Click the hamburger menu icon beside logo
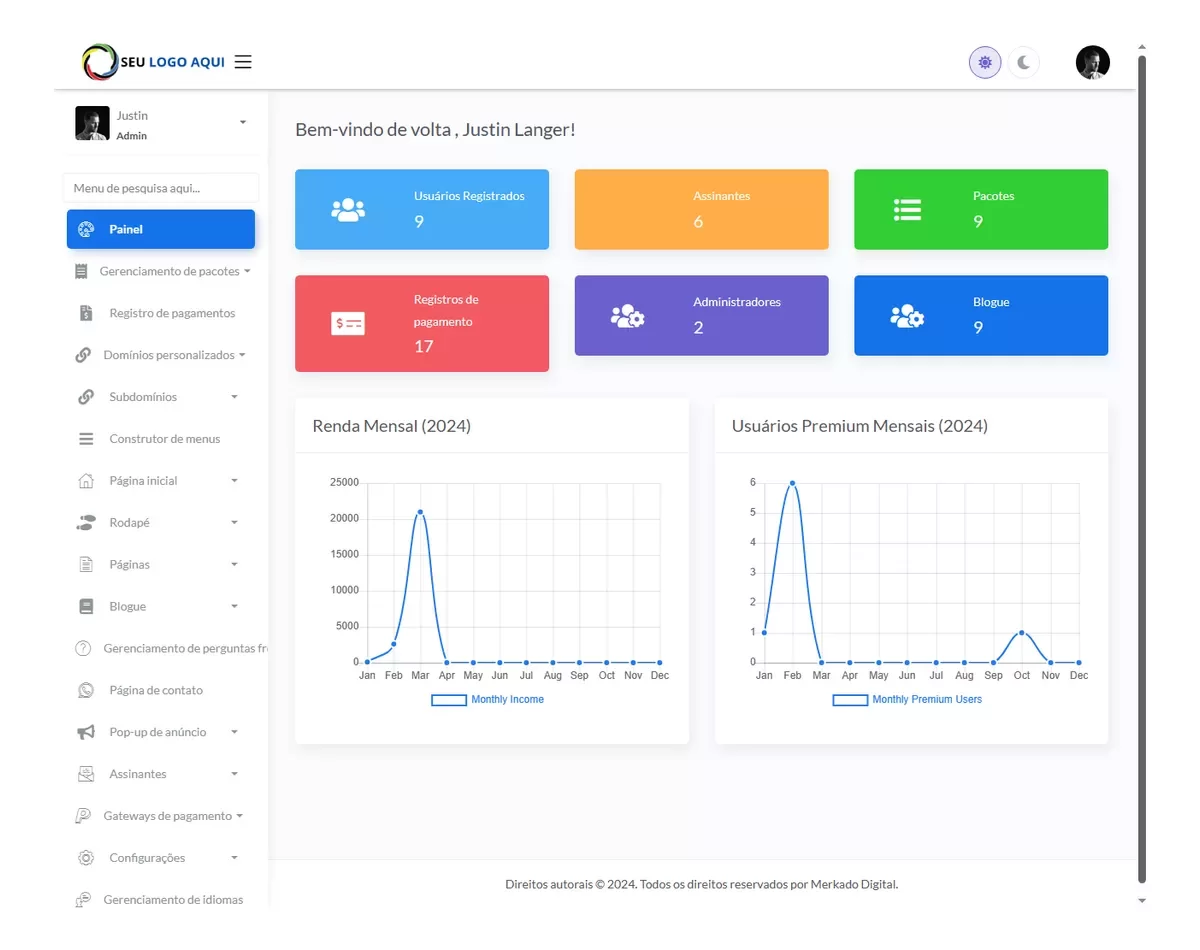 [243, 62]
